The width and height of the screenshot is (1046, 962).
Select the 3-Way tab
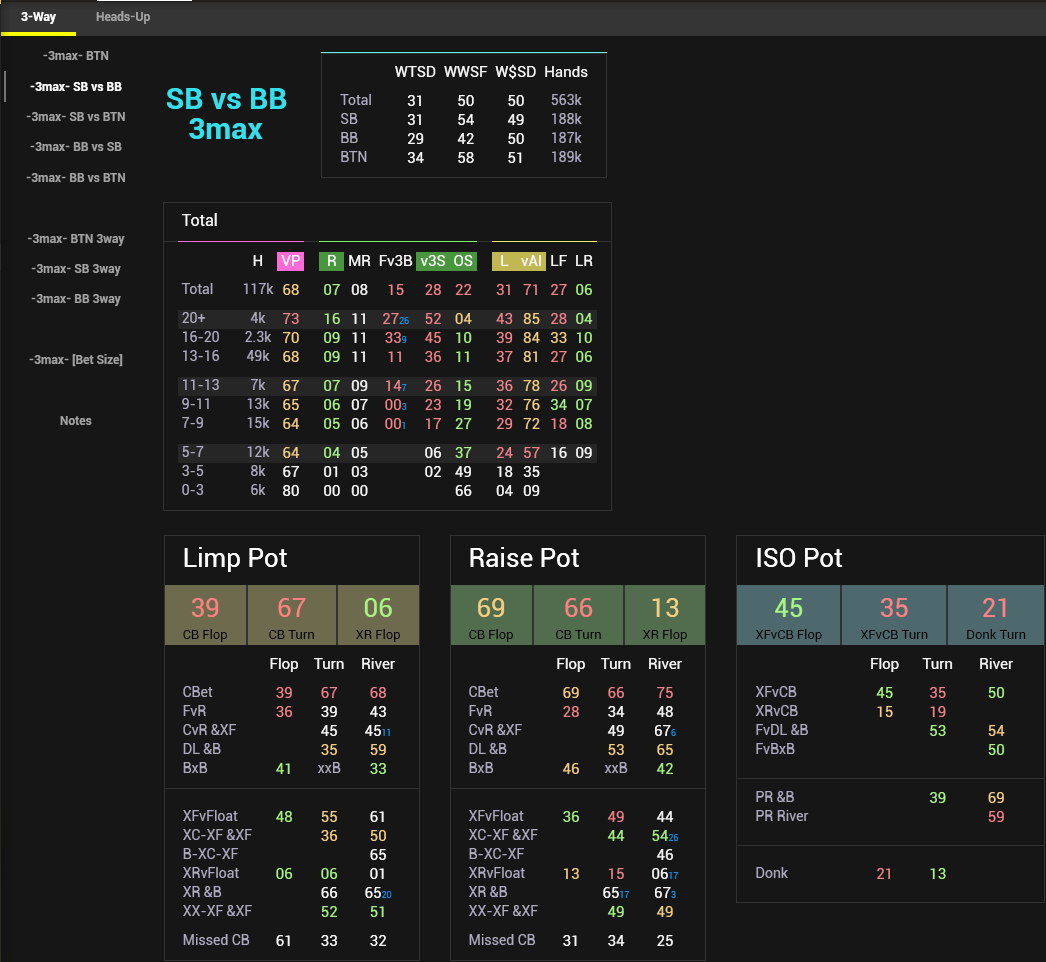coord(38,17)
